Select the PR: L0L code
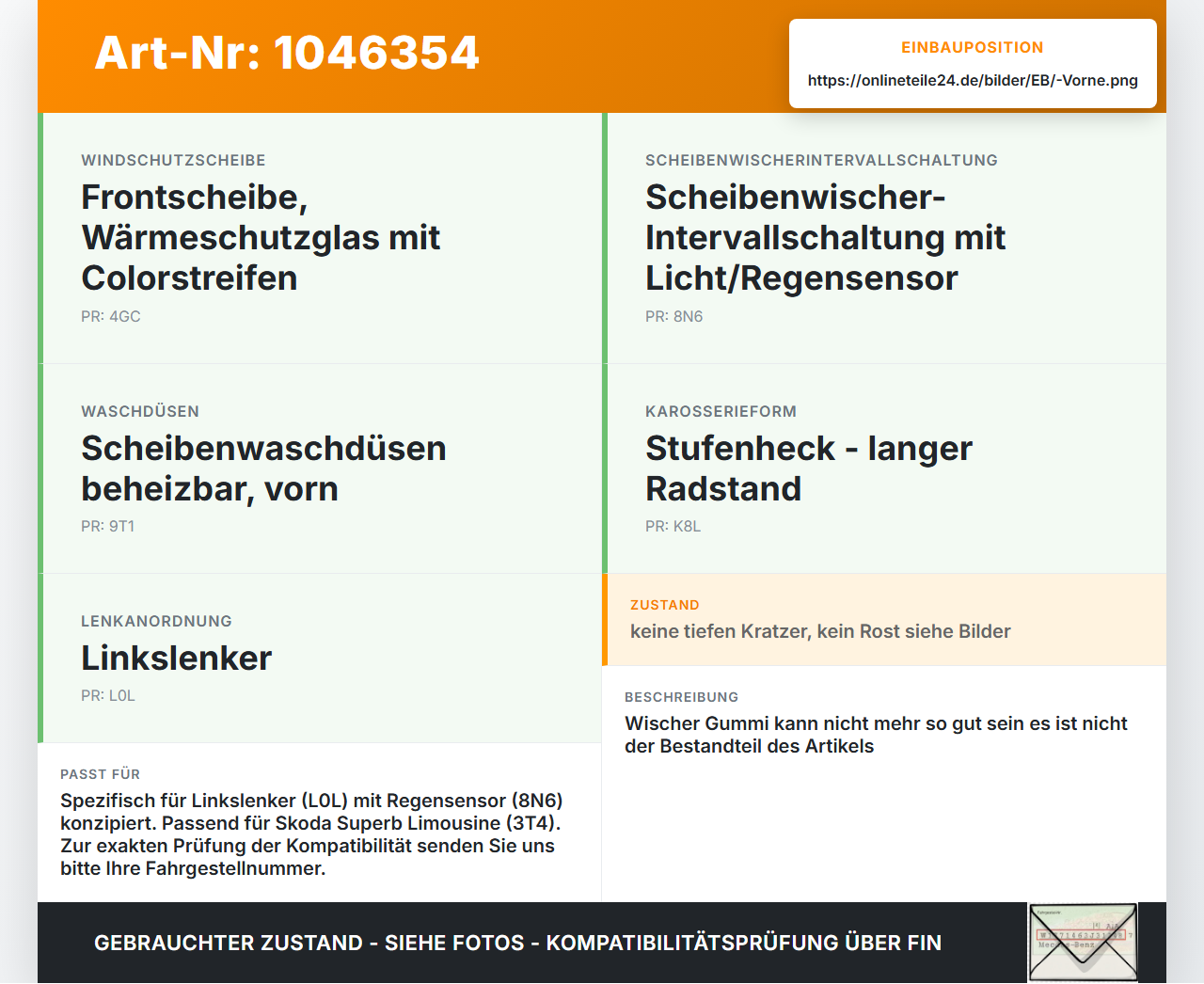The height and width of the screenshot is (984, 1204). (108, 696)
